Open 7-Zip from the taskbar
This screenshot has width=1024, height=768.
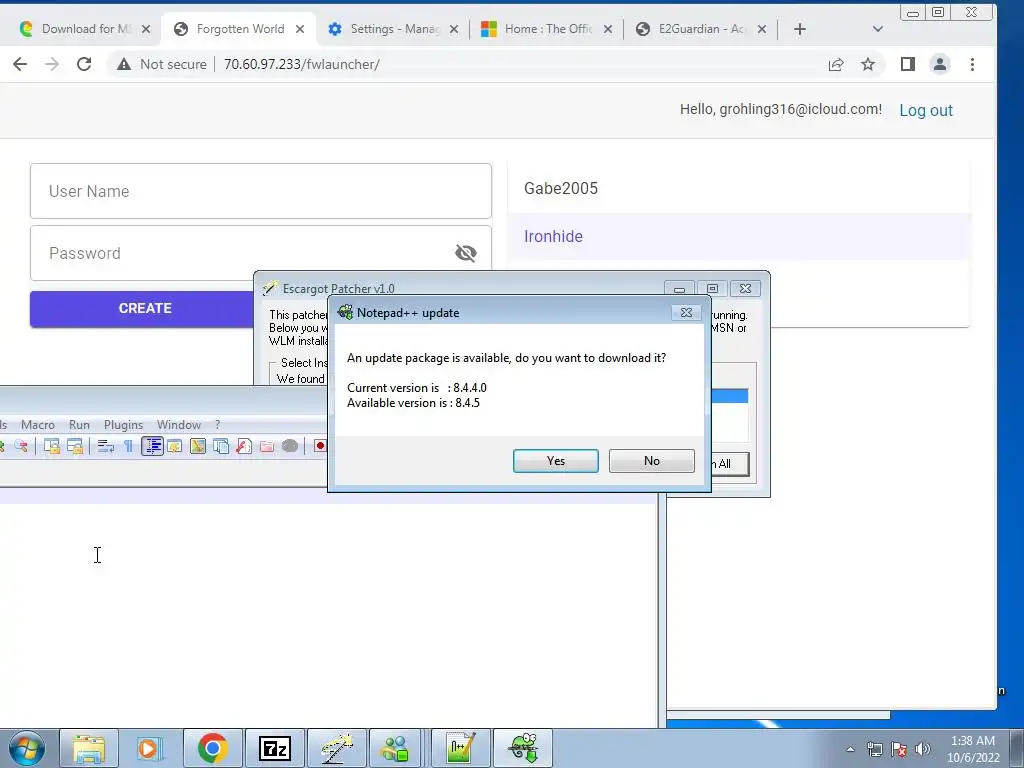pyautogui.click(x=274, y=748)
